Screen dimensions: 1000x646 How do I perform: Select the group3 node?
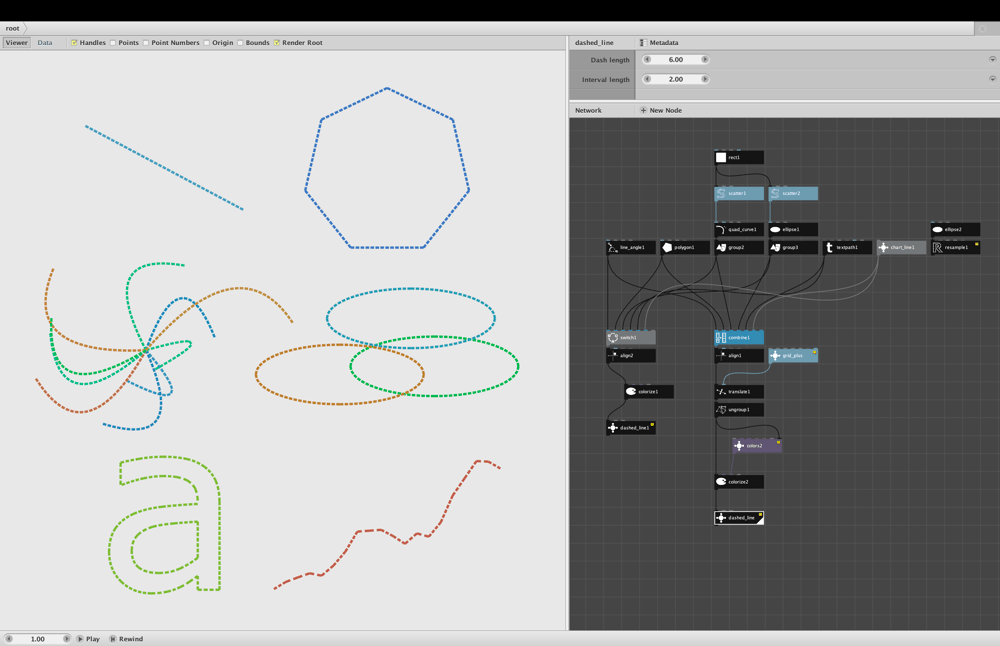793,247
